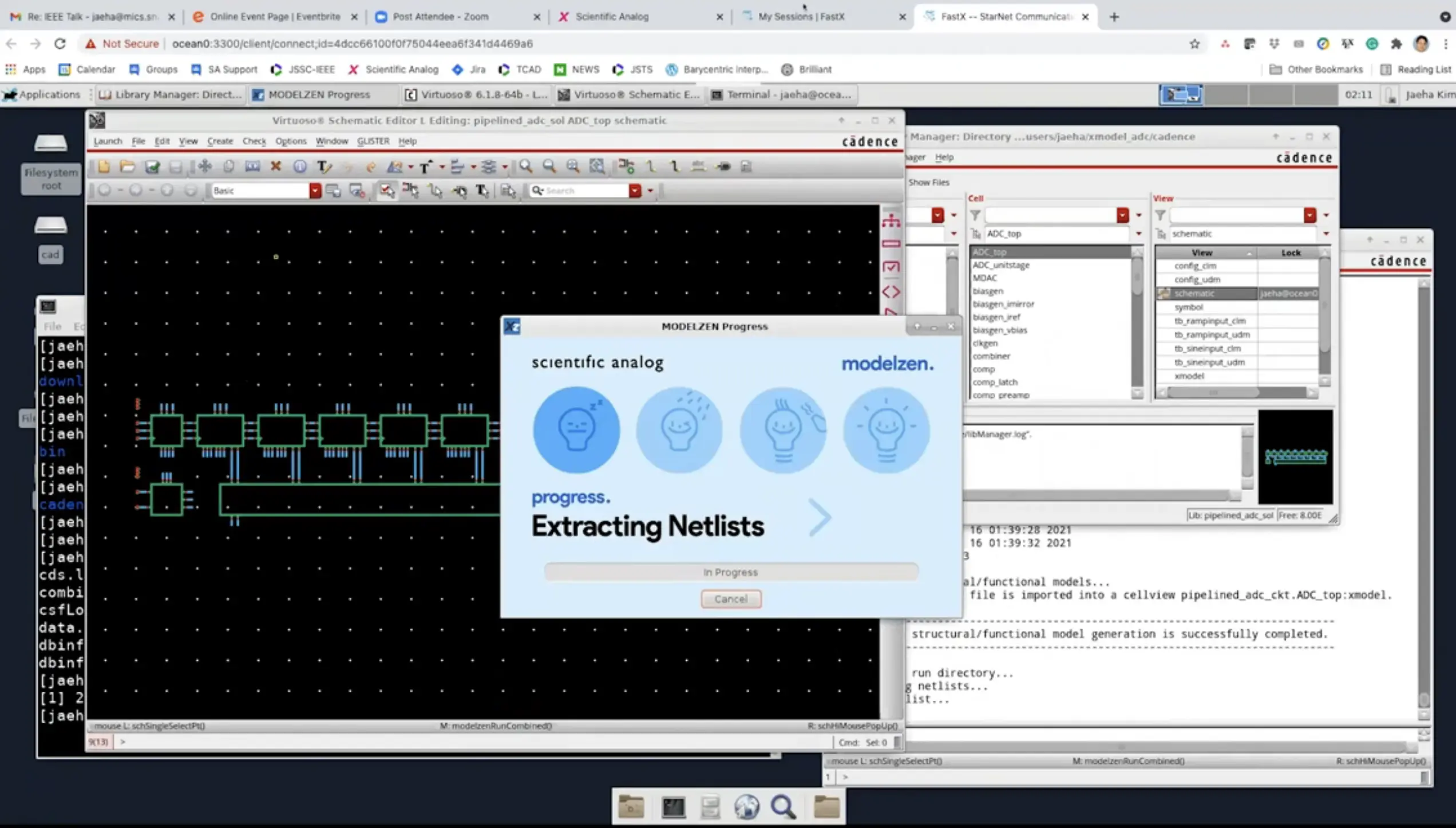
Task: Click the Edit text (T pencil) icon
Action: 324,166
